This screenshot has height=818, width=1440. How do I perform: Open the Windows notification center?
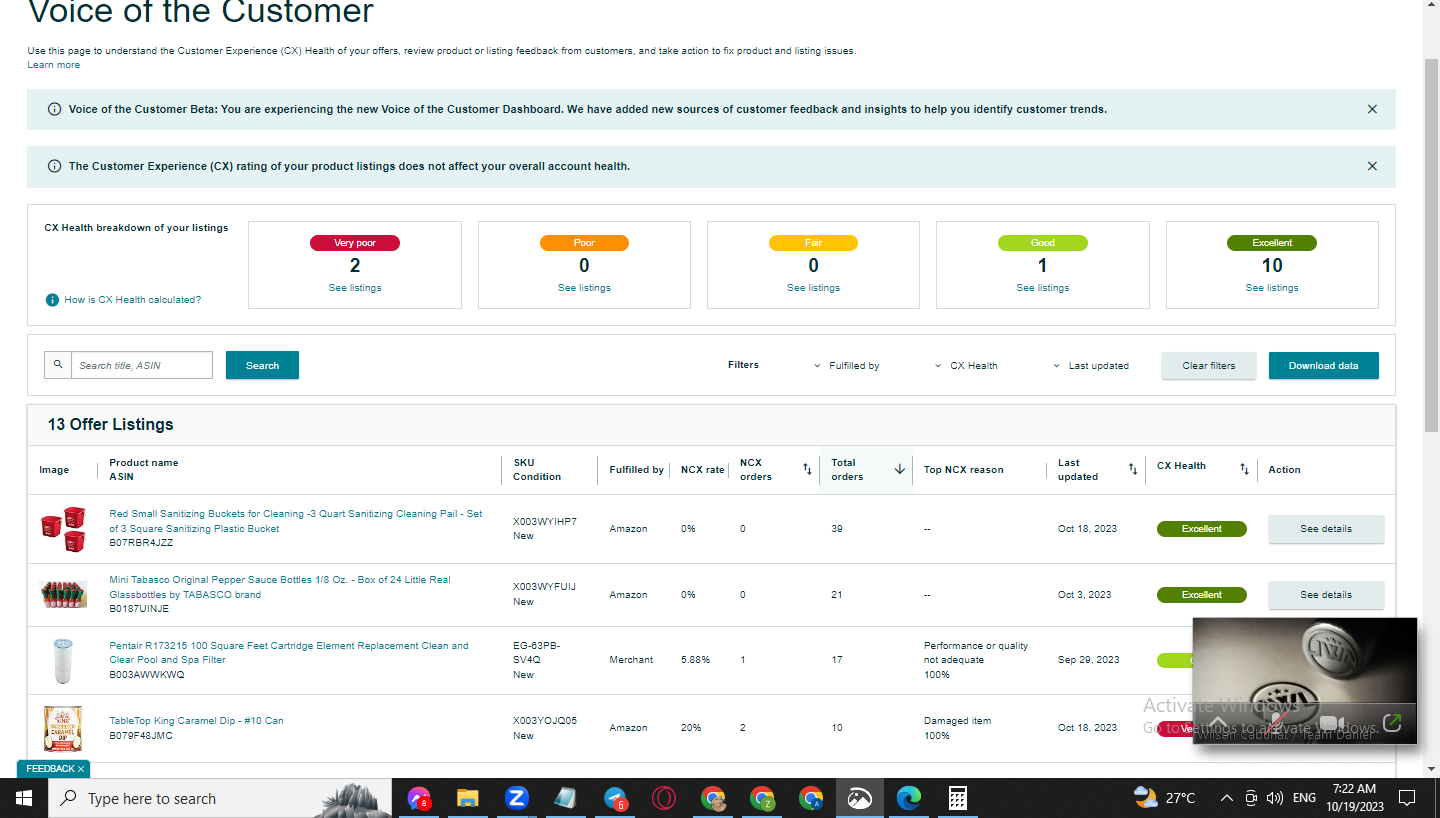1407,798
